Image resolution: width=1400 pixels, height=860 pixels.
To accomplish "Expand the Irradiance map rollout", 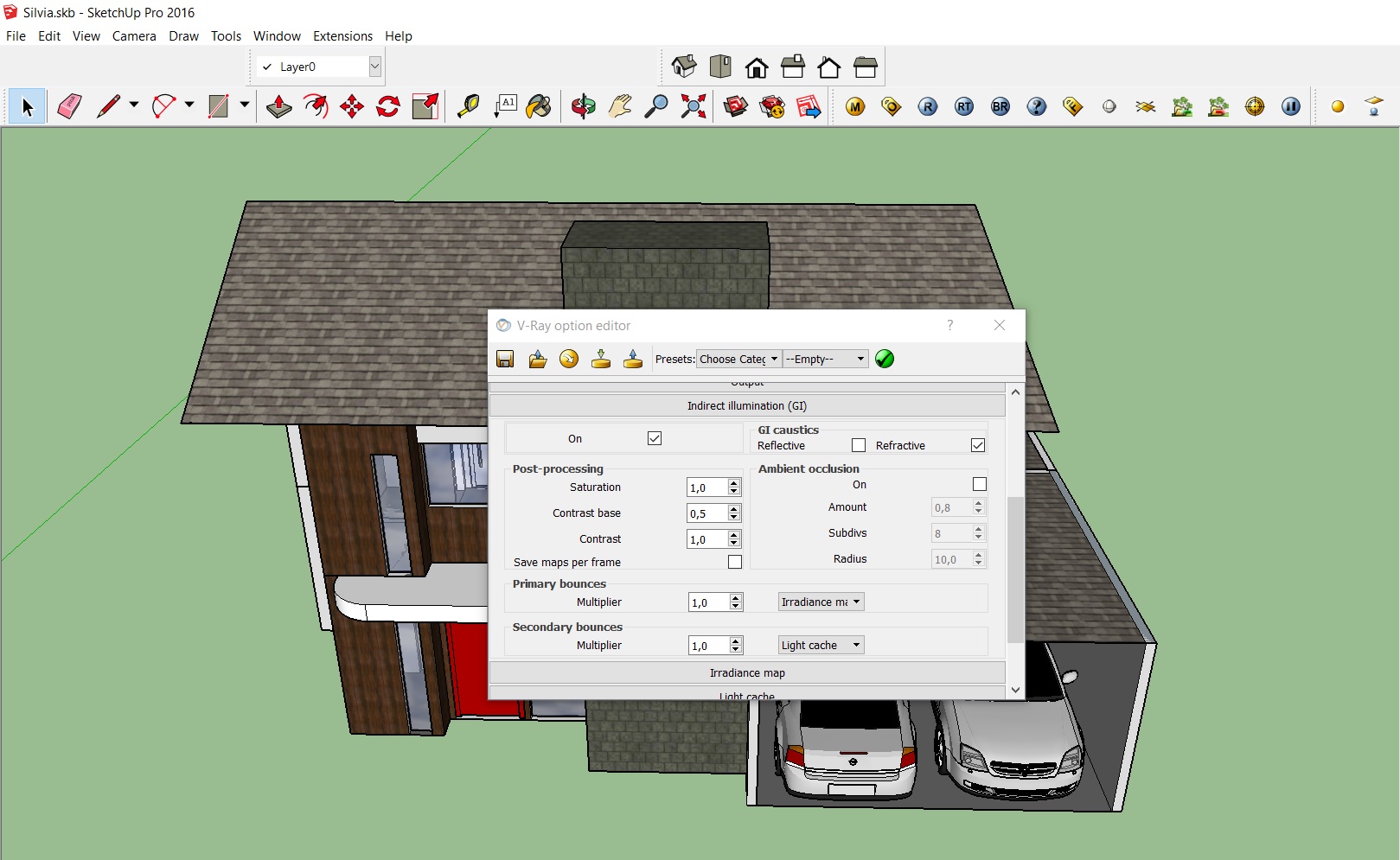I will [747, 672].
